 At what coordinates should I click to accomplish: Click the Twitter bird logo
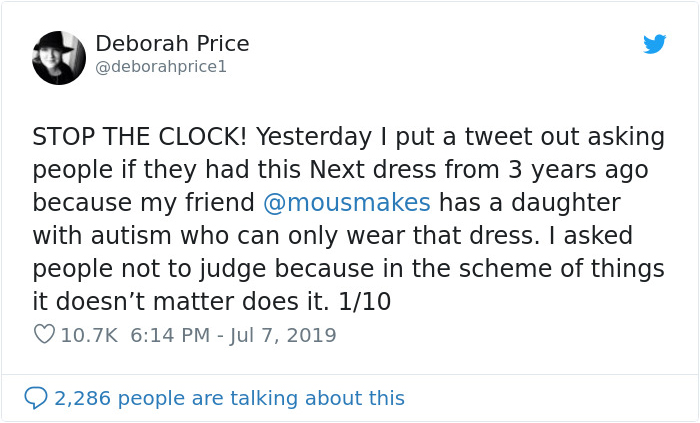pyautogui.click(x=654, y=45)
